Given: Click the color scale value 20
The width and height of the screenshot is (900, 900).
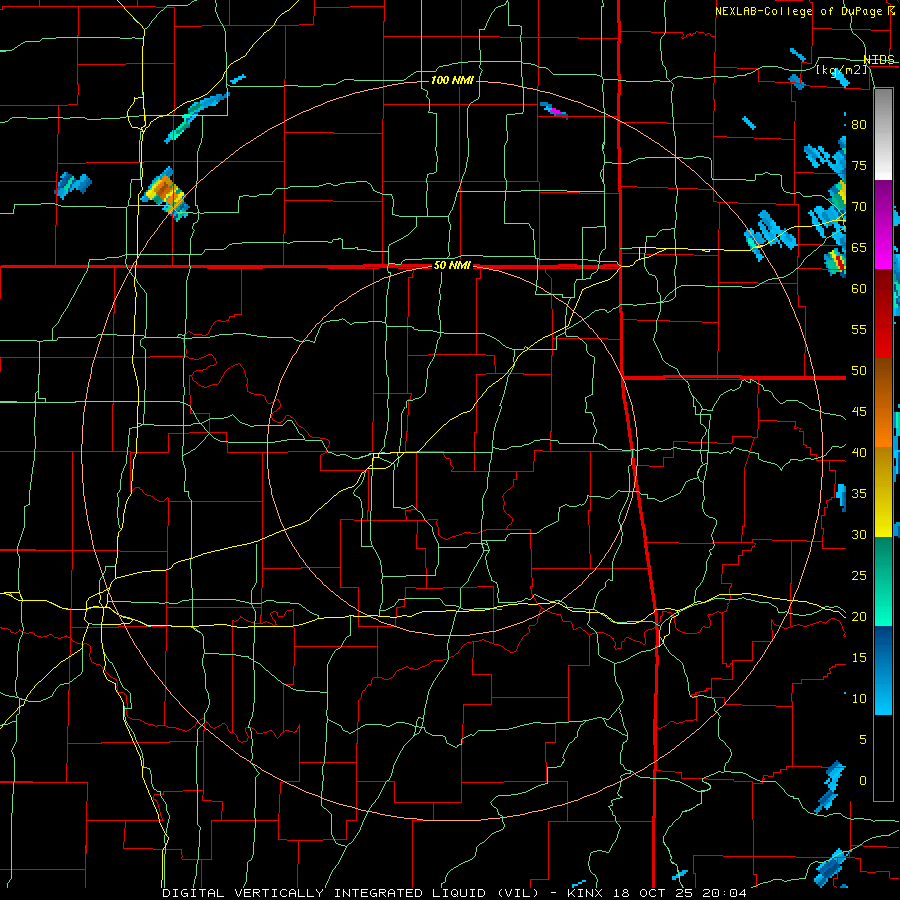Looking at the screenshot, I should [859, 616].
